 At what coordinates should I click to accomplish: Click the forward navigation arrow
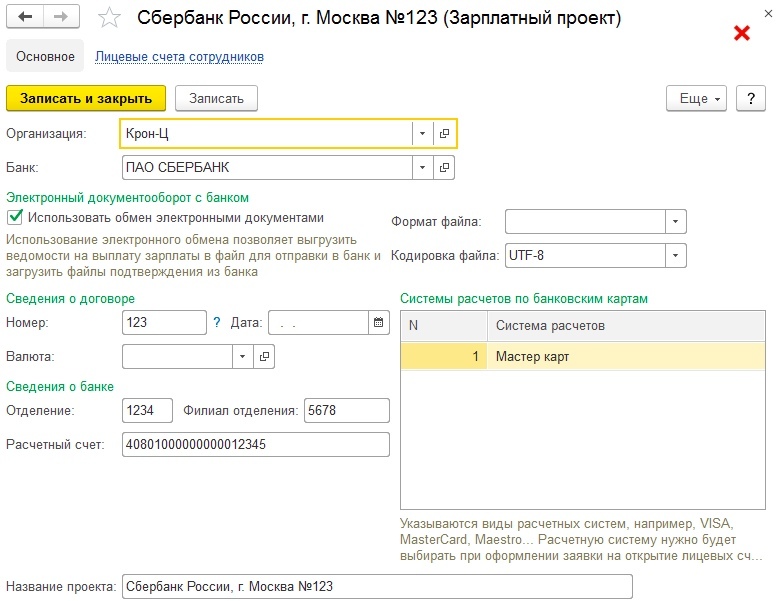(x=61, y=18)
